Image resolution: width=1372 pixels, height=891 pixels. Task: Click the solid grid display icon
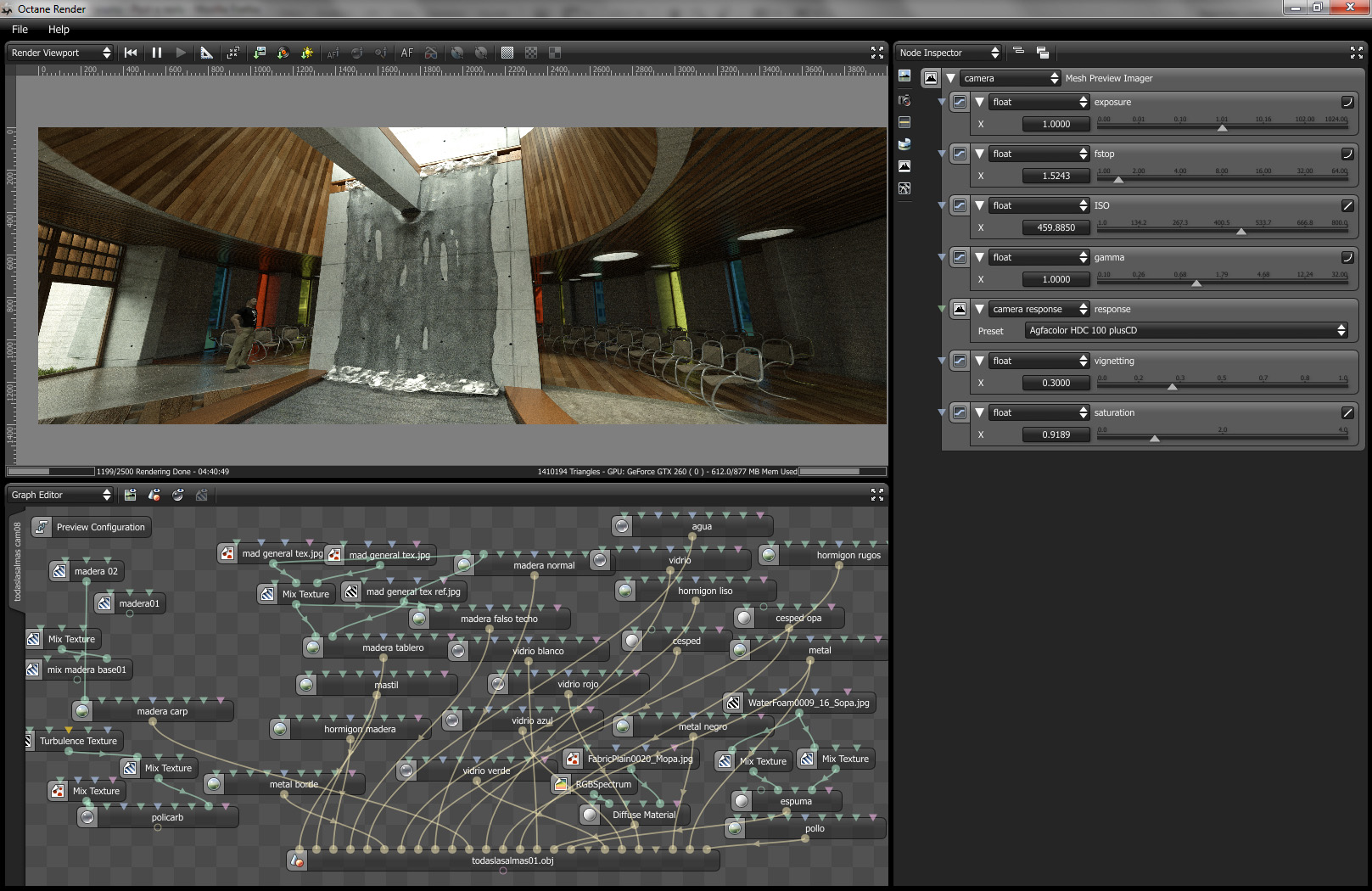[507, 53]
